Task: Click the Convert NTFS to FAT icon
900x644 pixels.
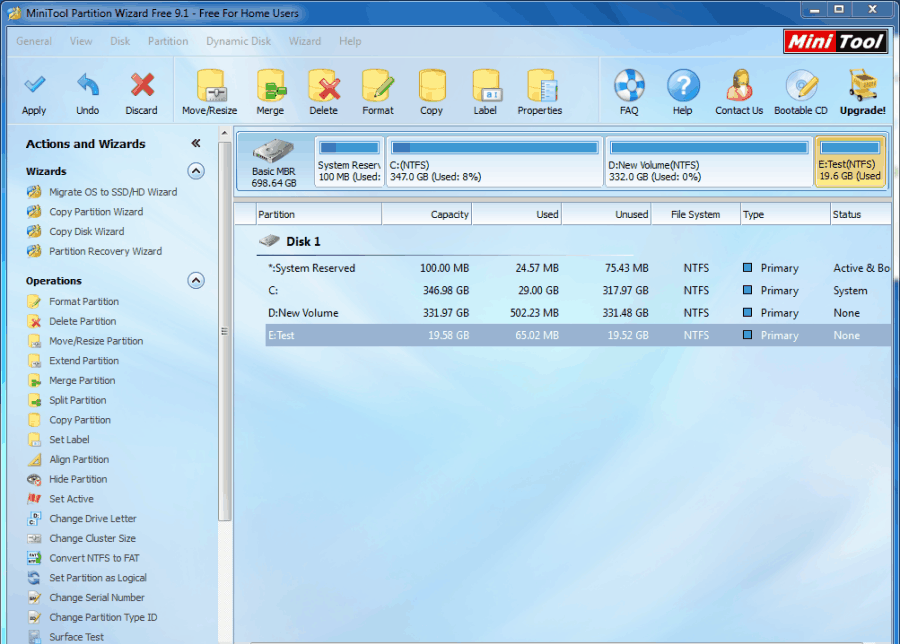Action: coord(34,558)
